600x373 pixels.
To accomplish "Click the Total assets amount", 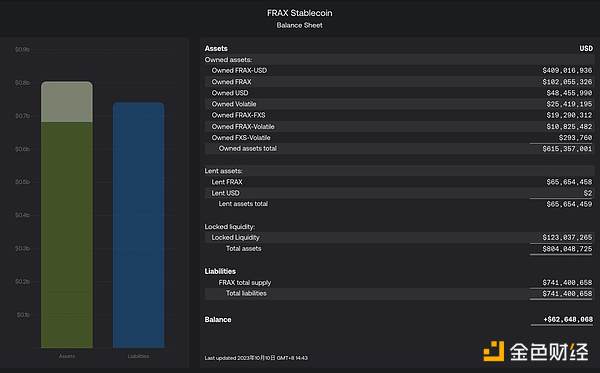I will point(567,249).
